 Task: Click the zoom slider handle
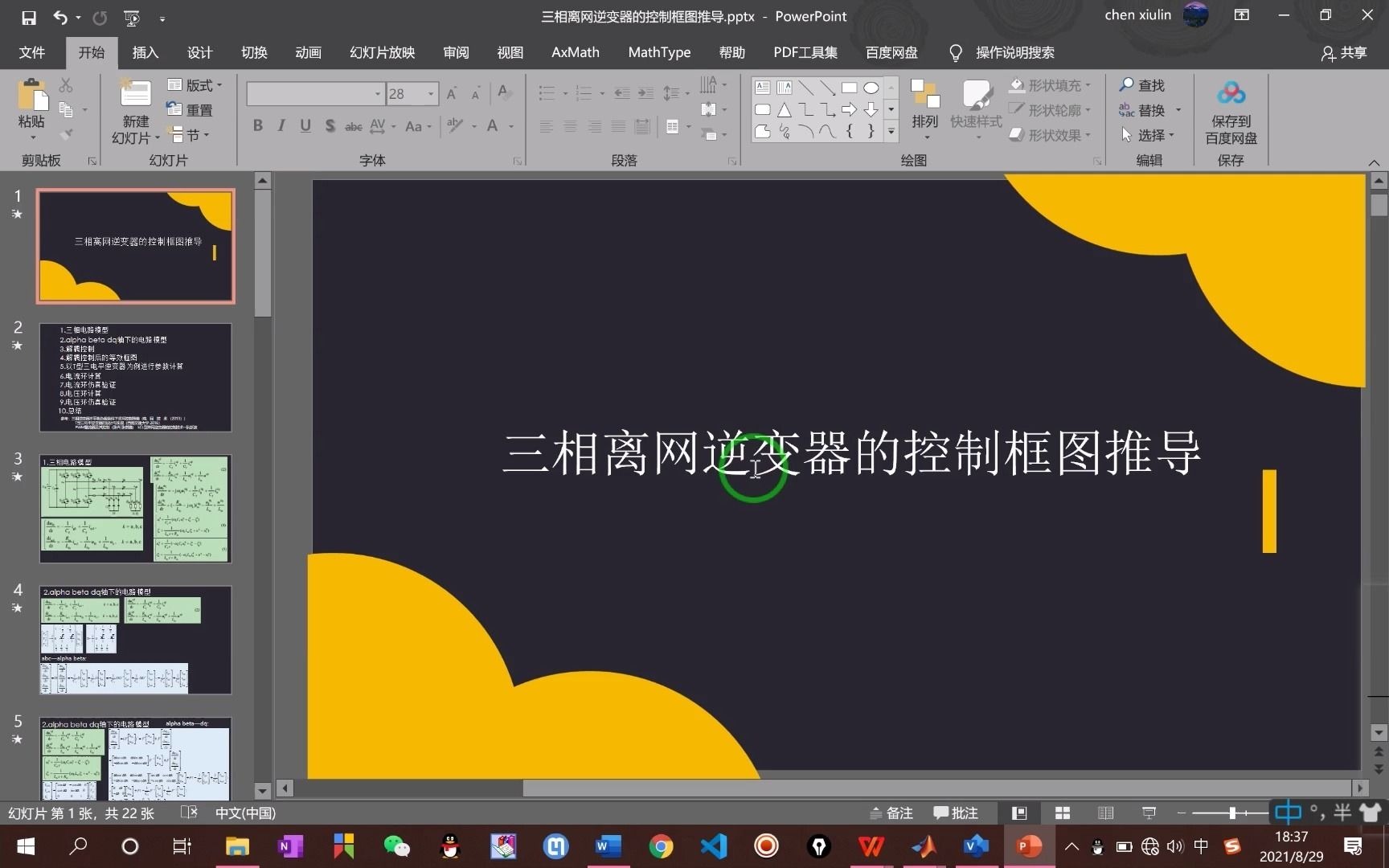[x=1232, y=813]
